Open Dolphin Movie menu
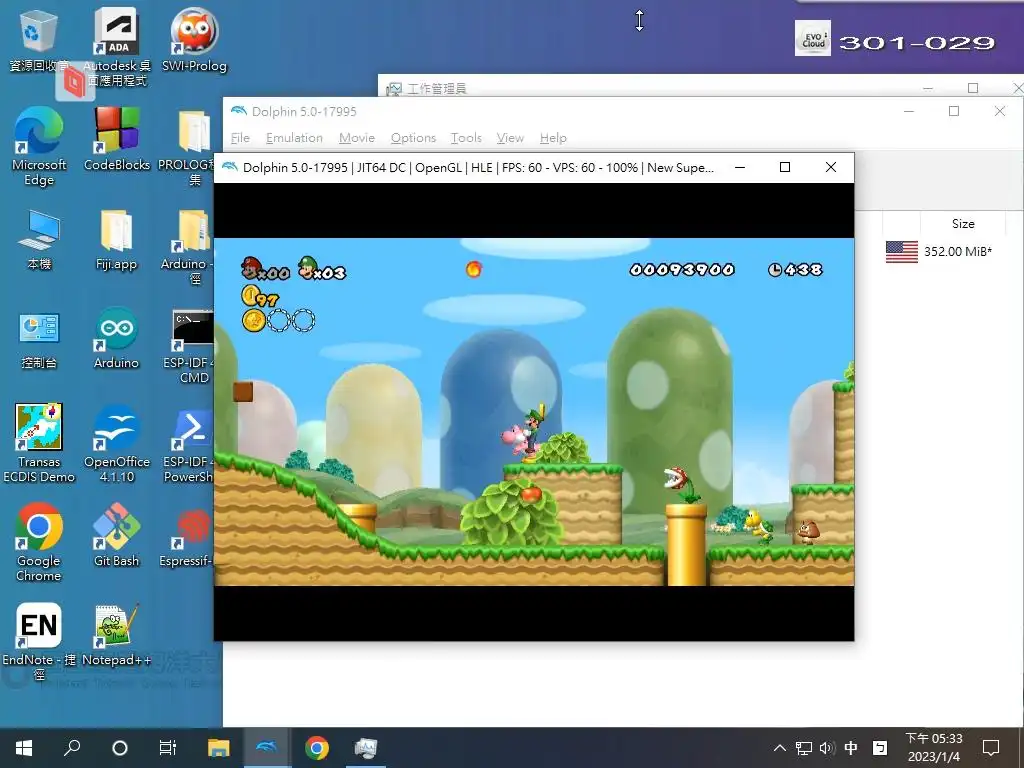This screenshot has width=1024, height=768. (357, 138)
